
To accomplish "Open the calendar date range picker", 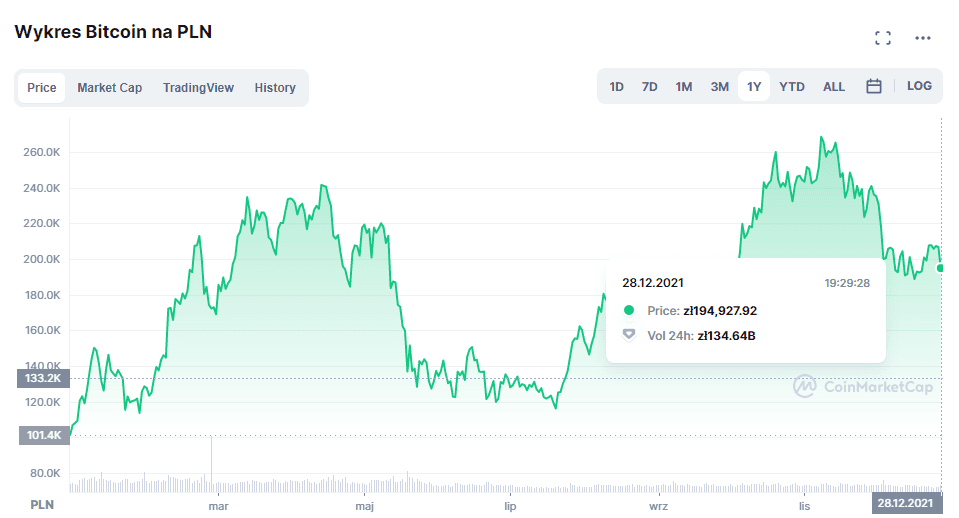I will [x=873, y=87].
